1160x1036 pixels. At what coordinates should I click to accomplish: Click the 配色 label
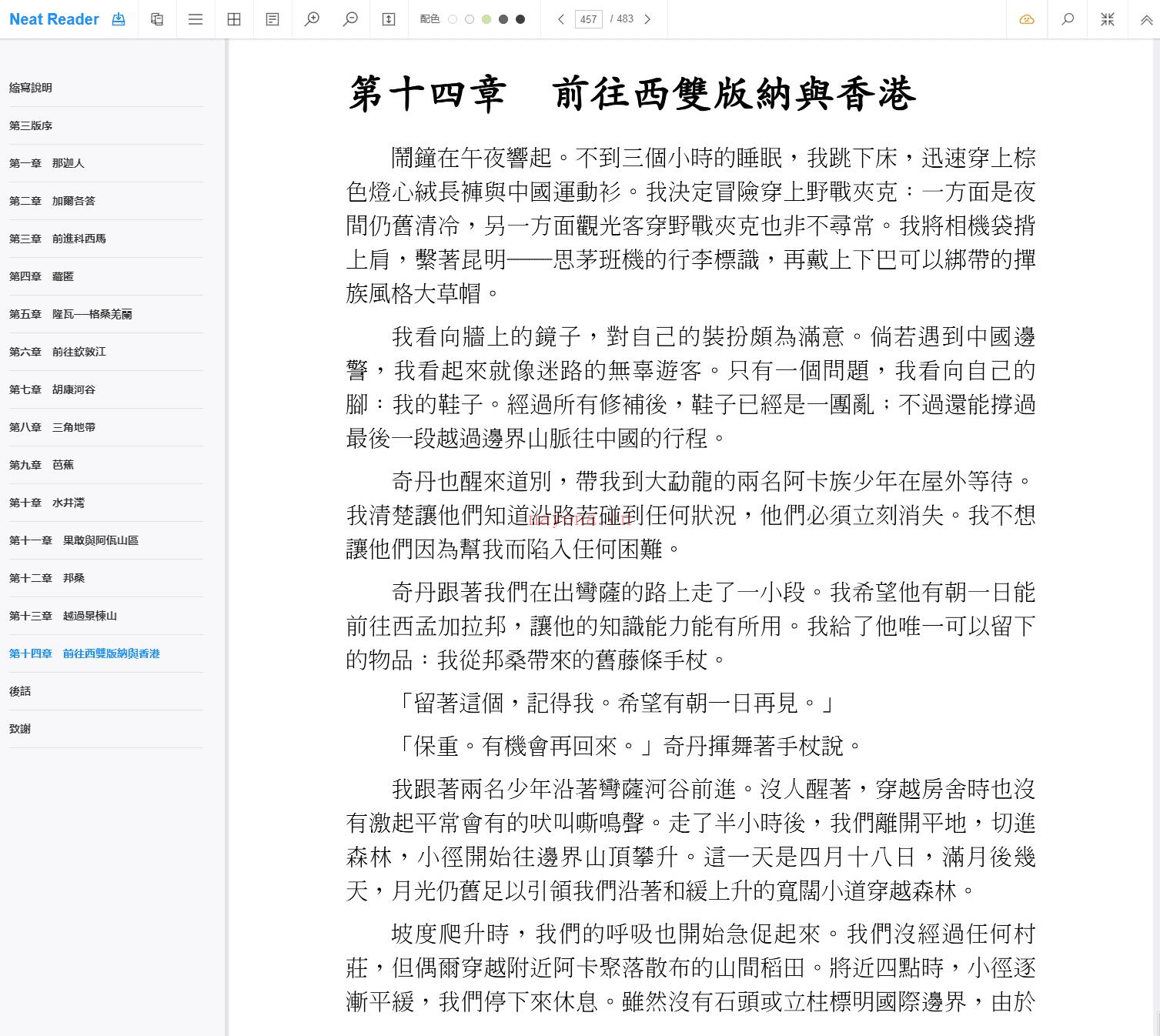pyautogui.click(x=430, y=19)
